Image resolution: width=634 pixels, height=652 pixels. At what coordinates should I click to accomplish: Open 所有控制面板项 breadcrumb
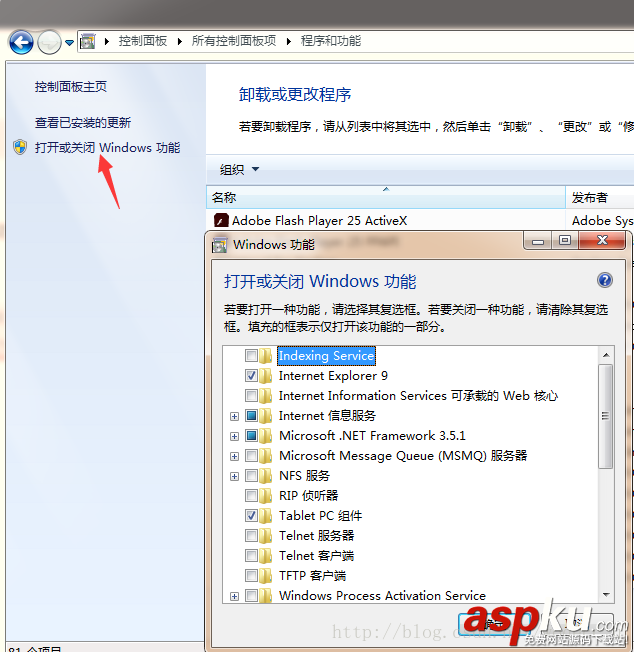coord(234,41)
